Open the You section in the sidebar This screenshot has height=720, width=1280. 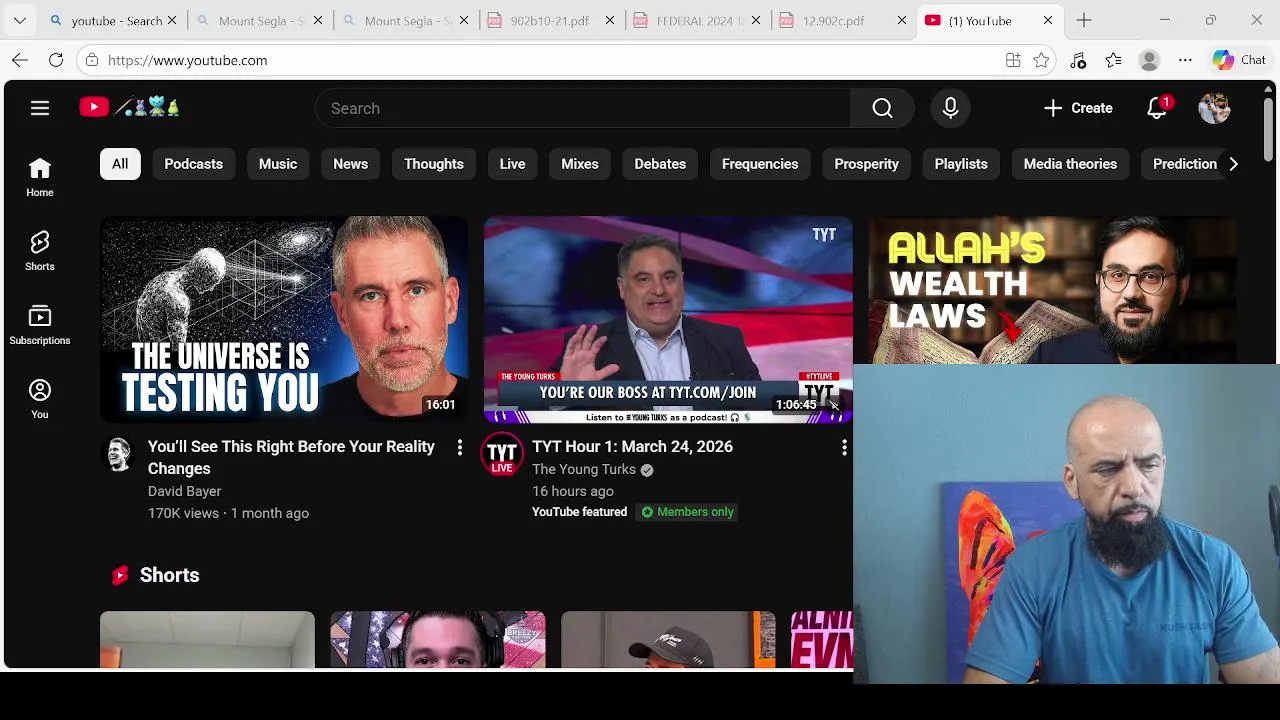click(x=40, y=399)
